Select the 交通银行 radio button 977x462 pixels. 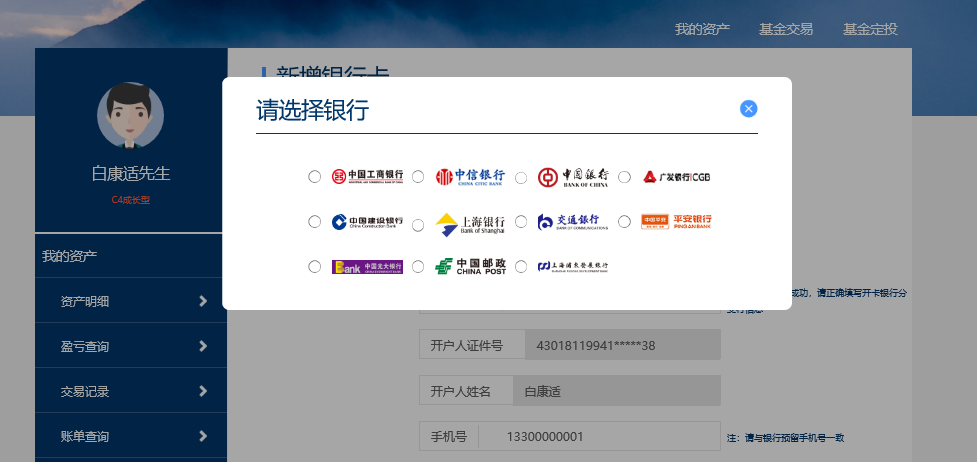pyautogui.click(x=521, y=221)
